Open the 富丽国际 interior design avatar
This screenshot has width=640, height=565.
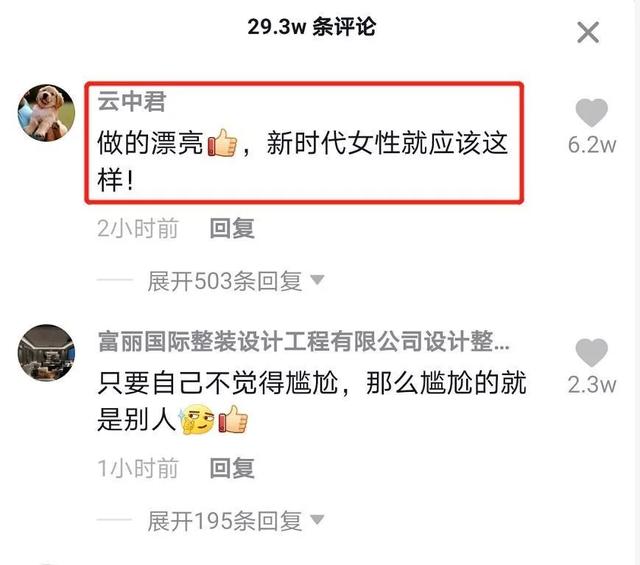(x=46, y=353)
